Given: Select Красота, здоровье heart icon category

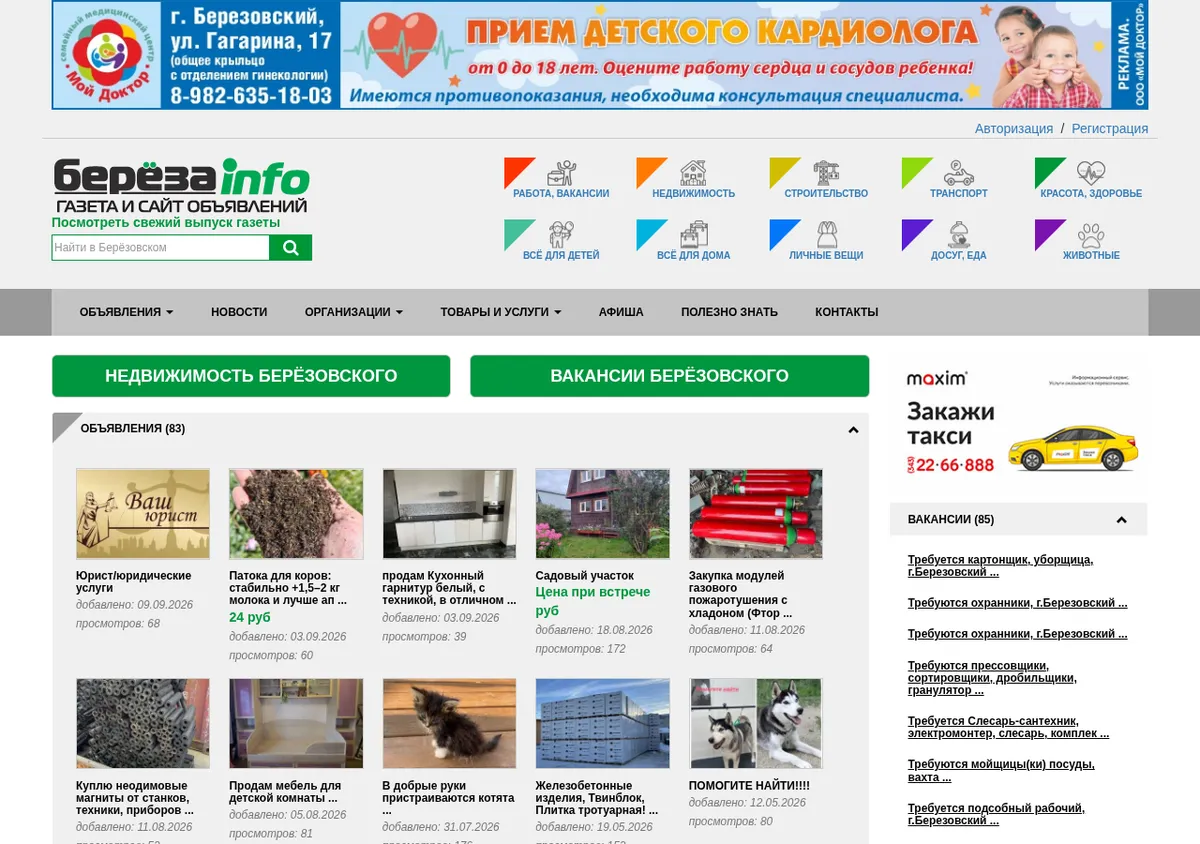Looking at the screenshot, I should pyautogui.click(x=1091, y=173).
